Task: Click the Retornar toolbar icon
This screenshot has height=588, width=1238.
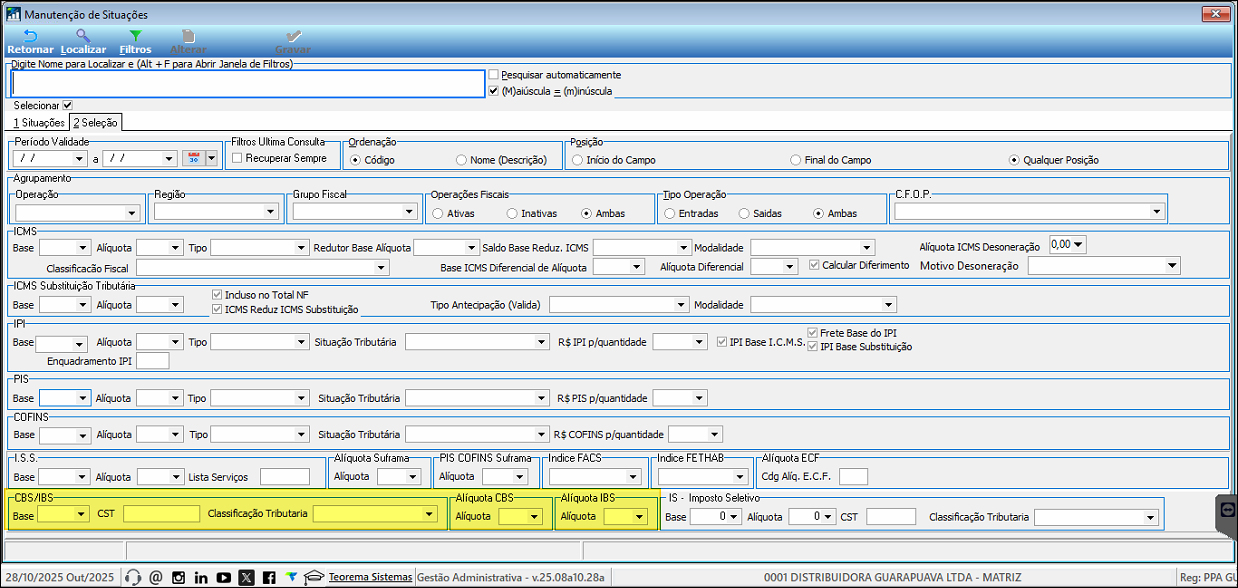Action: point(29,36)
